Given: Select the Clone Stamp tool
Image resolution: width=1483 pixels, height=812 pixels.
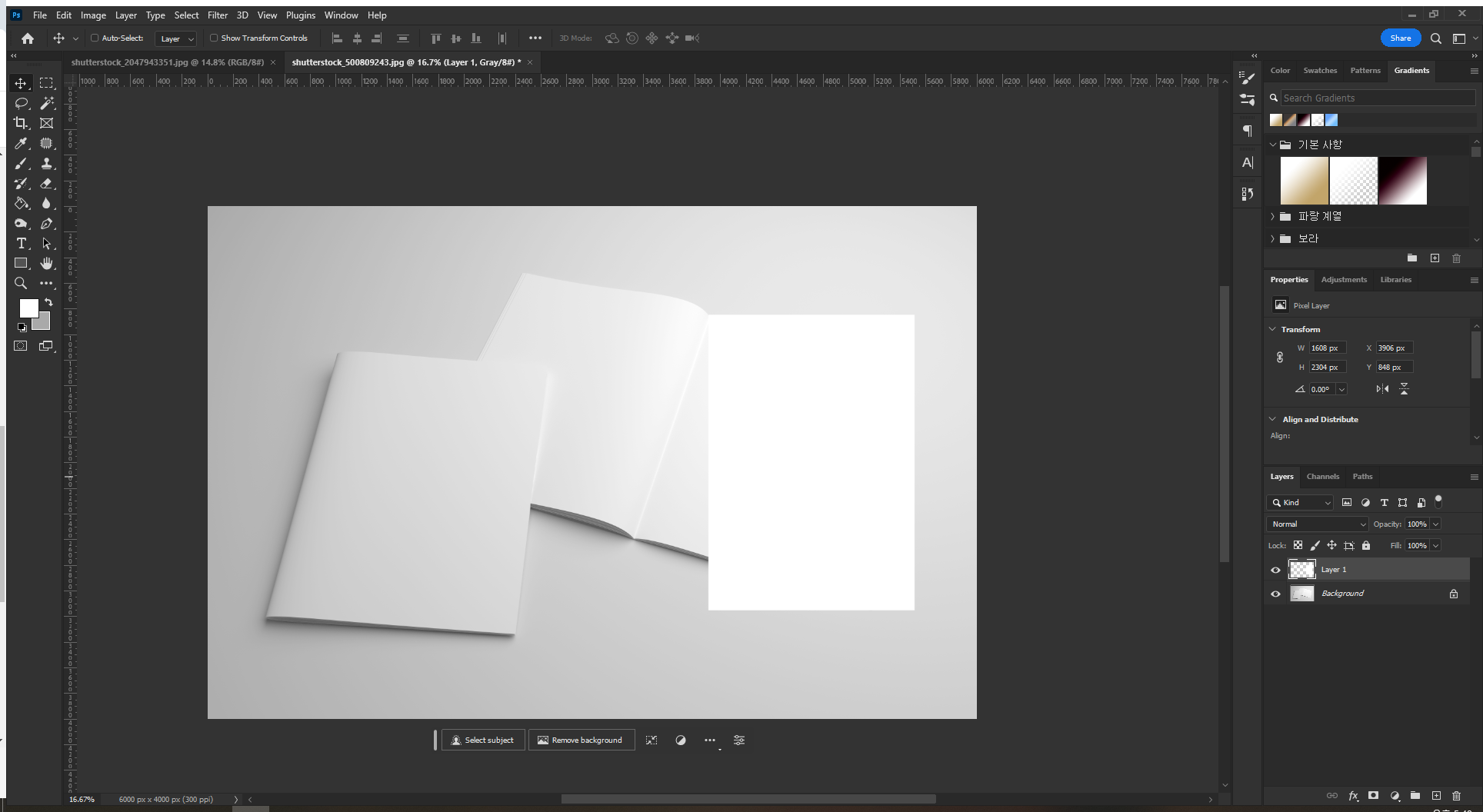Looking at the screenshot, I should (x=47, y=163).
